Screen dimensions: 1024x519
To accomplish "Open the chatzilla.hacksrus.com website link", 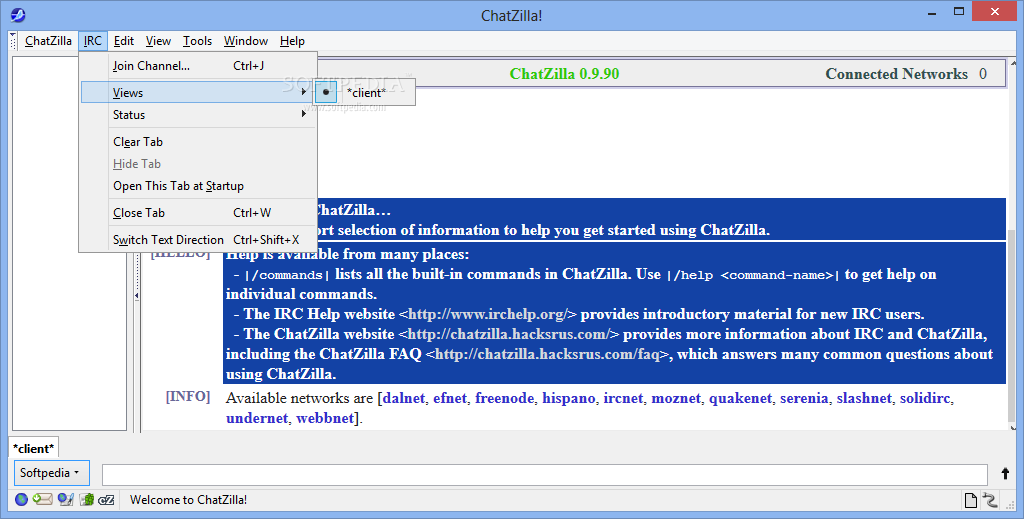I will point(509,335).
